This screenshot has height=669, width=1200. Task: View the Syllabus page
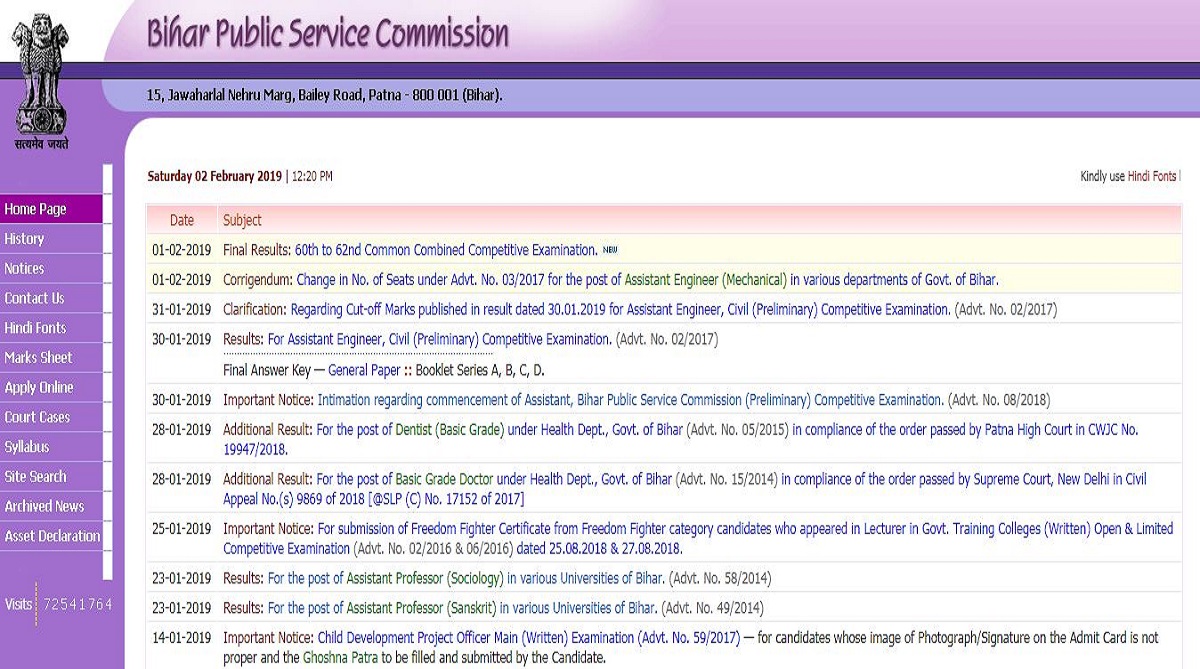point(51,447)
